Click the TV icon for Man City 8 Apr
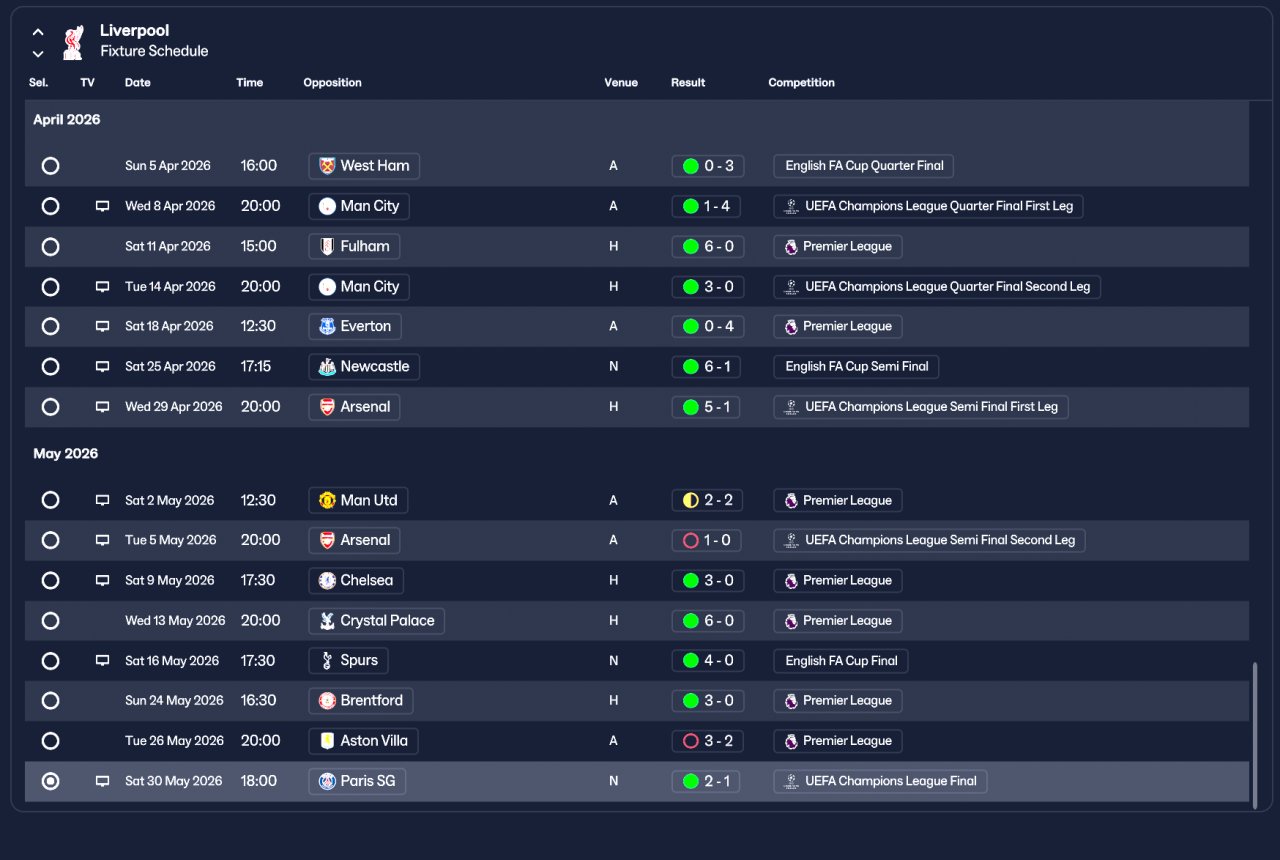1280x860 pixels. [102, 206]
